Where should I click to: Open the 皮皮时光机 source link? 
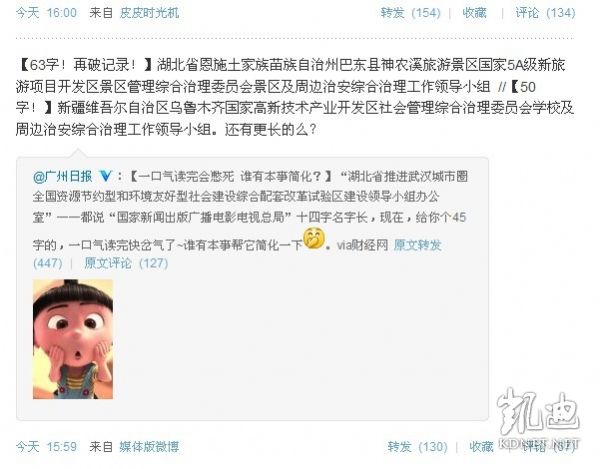point(149,13)
